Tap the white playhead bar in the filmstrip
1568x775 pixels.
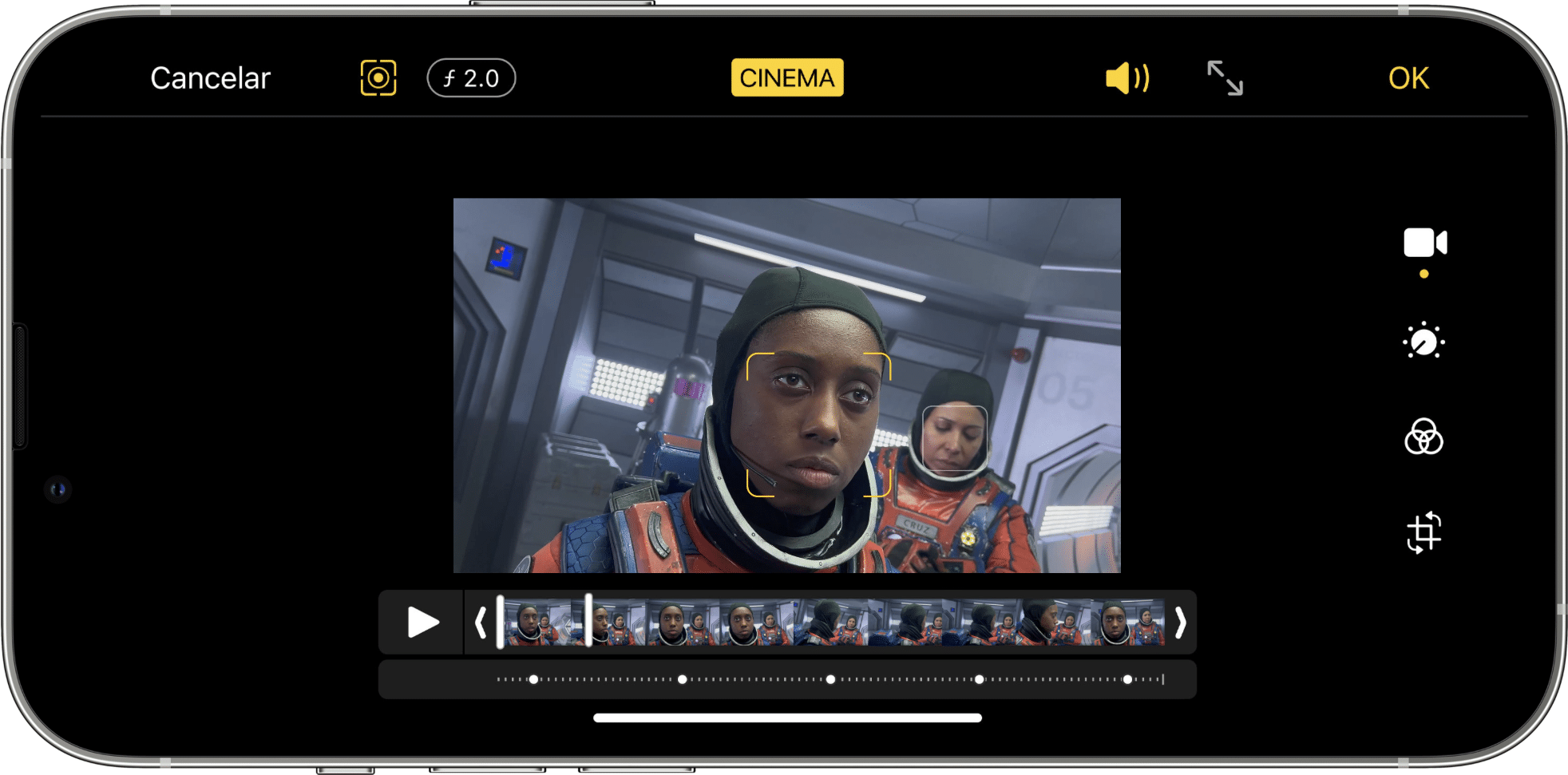pyautogui.click(x=588, y=620)
